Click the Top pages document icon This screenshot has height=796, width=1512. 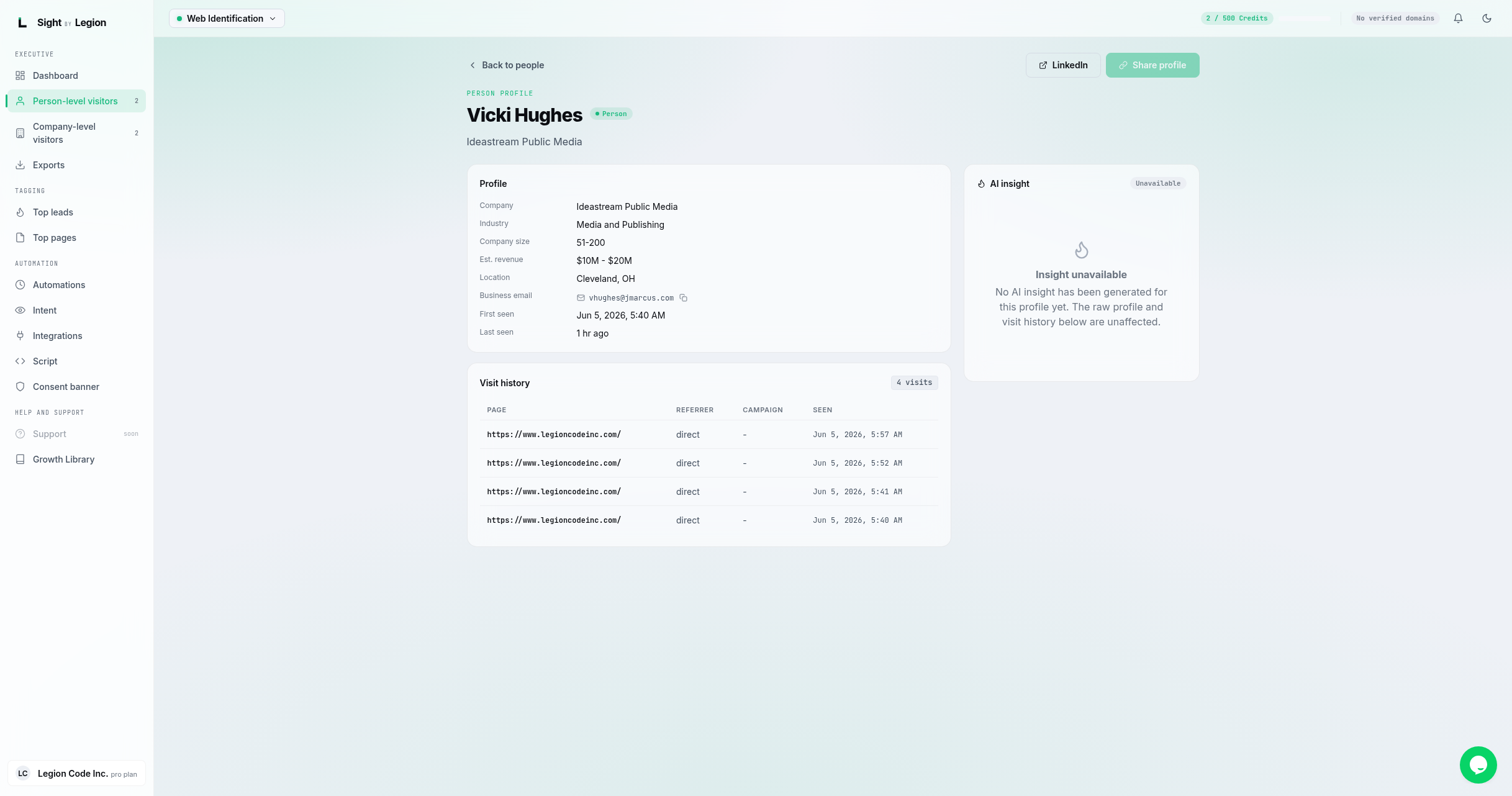coord(20,238)
